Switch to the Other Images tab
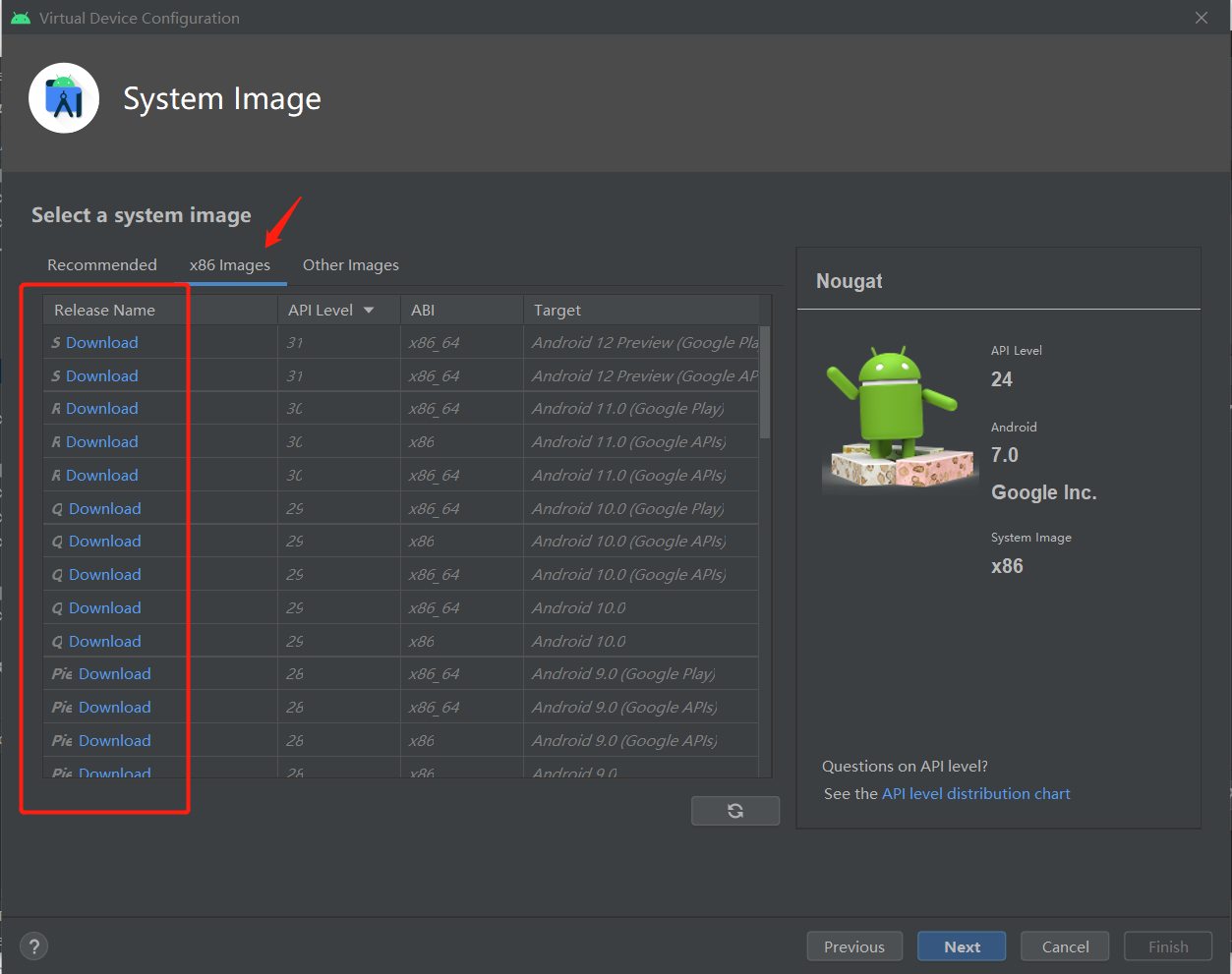 click(x=350, y=265)
